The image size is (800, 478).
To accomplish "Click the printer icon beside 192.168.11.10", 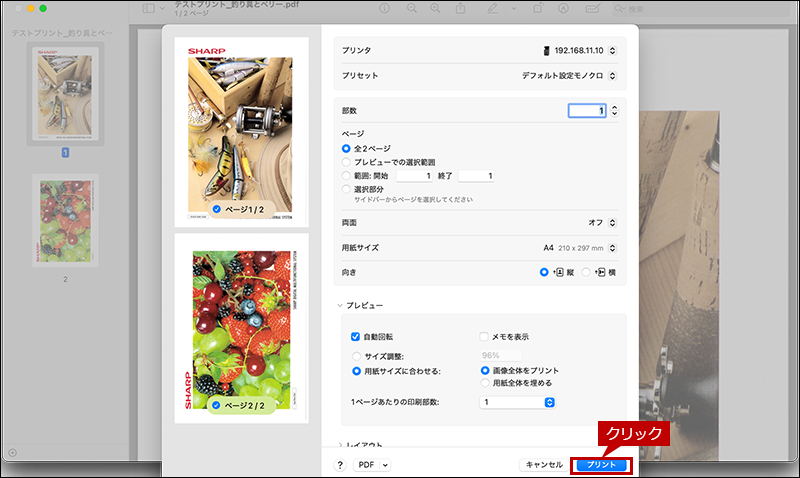I will (545, 50).
